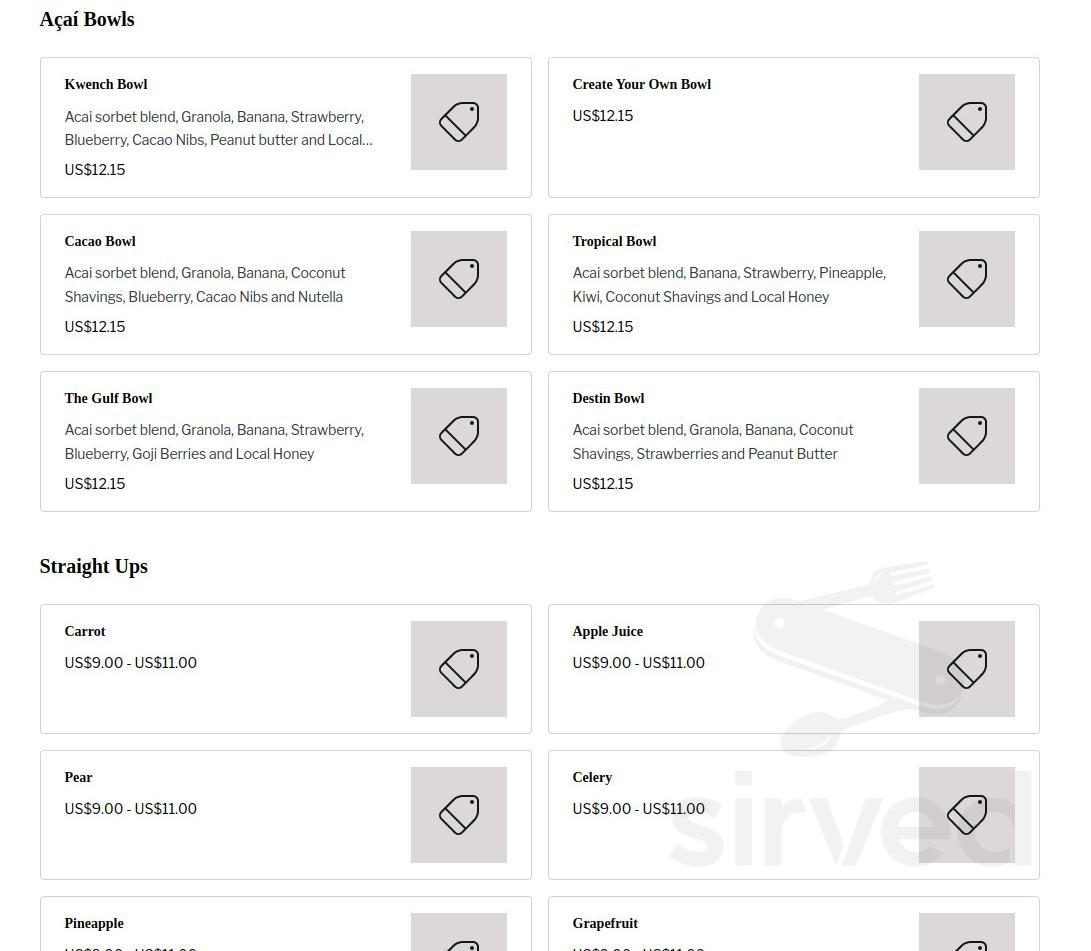Select the Apple Juice menu item
The height and width of the screenshot is (951, 1091).
coord(607,632)
